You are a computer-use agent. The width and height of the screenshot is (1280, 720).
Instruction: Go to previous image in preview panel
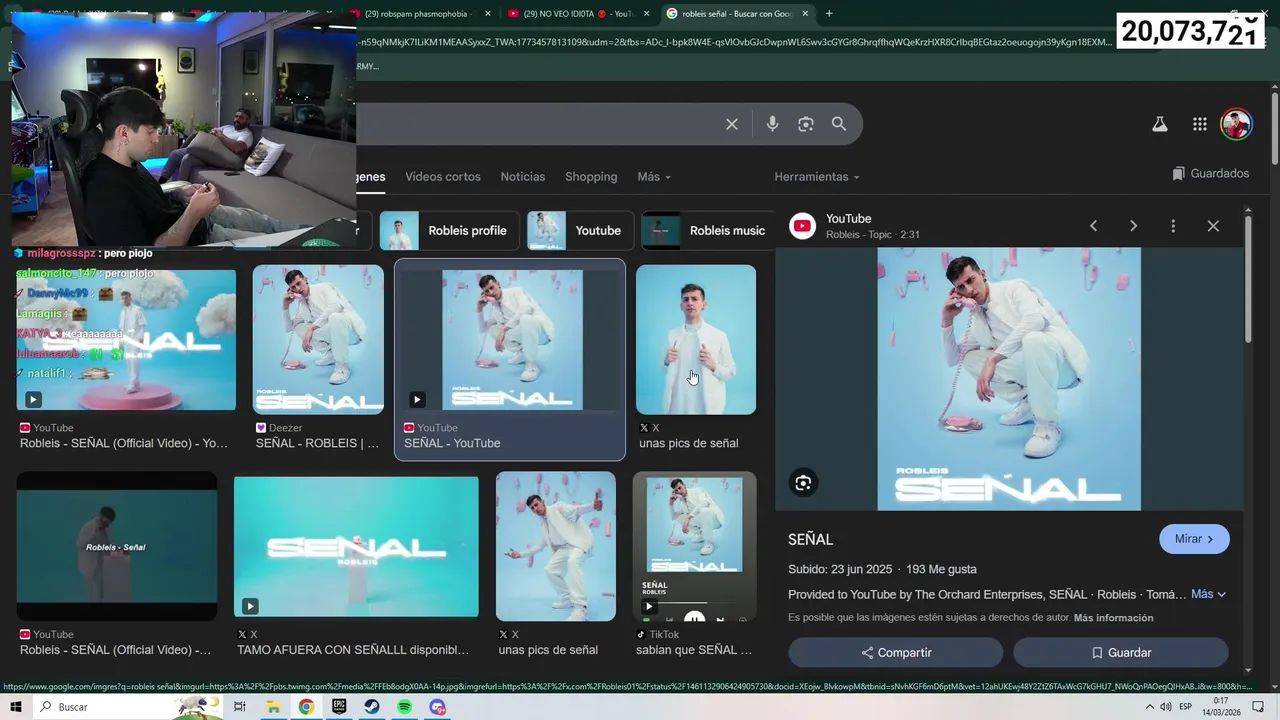1094,226
